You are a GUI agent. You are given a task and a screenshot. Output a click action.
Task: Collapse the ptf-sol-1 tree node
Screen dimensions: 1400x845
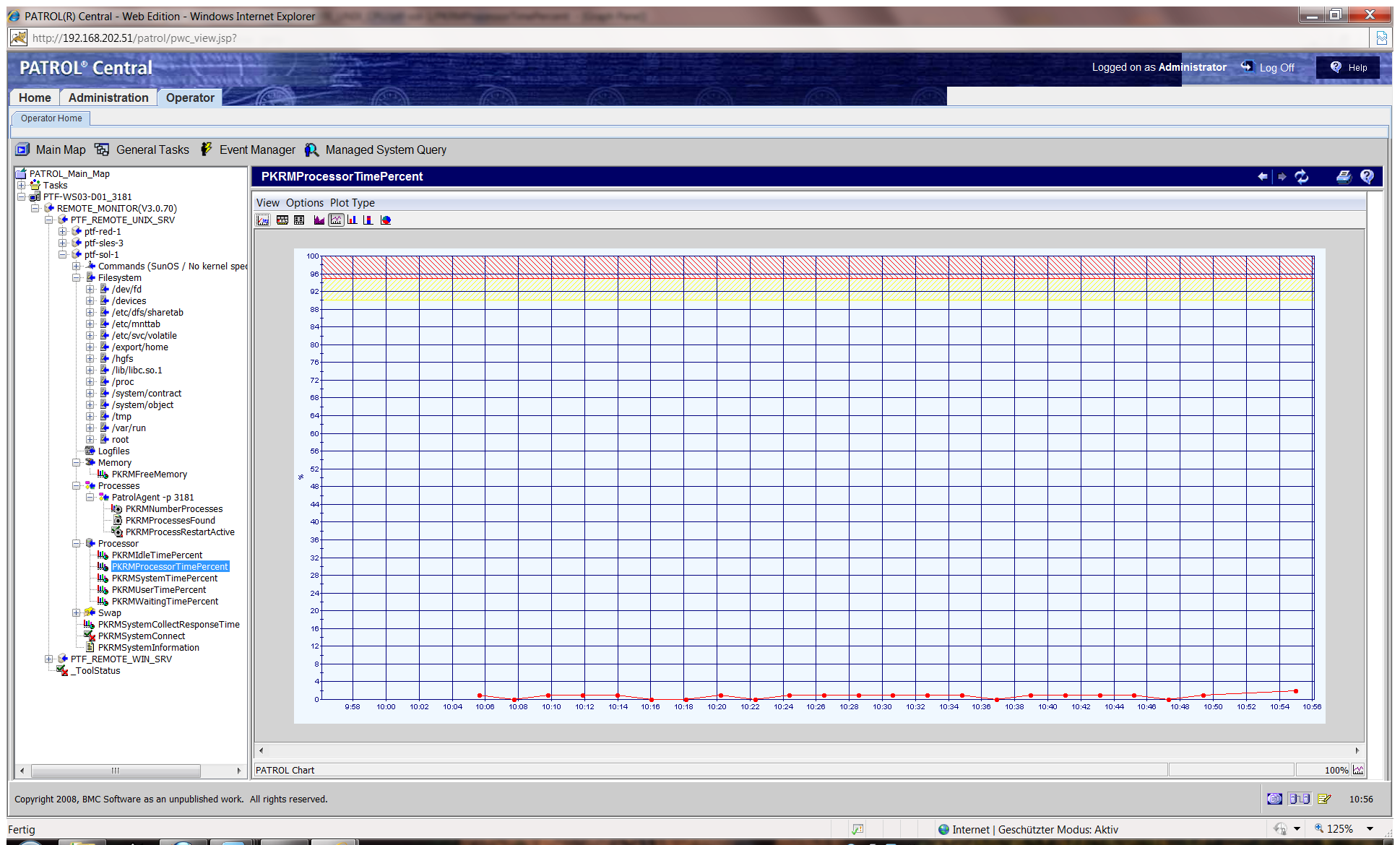63,255
